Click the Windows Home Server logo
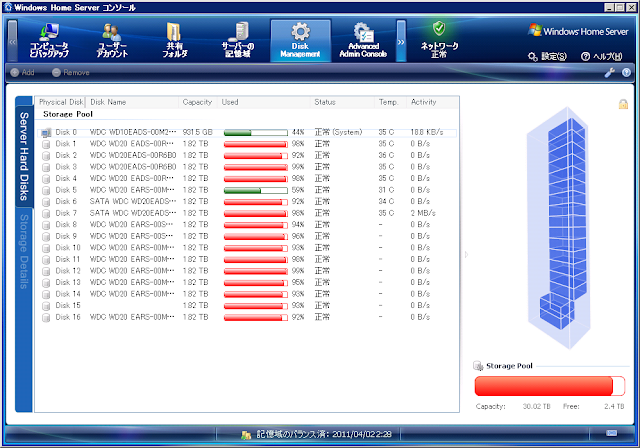This screenshot has width=640, height=448. (578, 31)
